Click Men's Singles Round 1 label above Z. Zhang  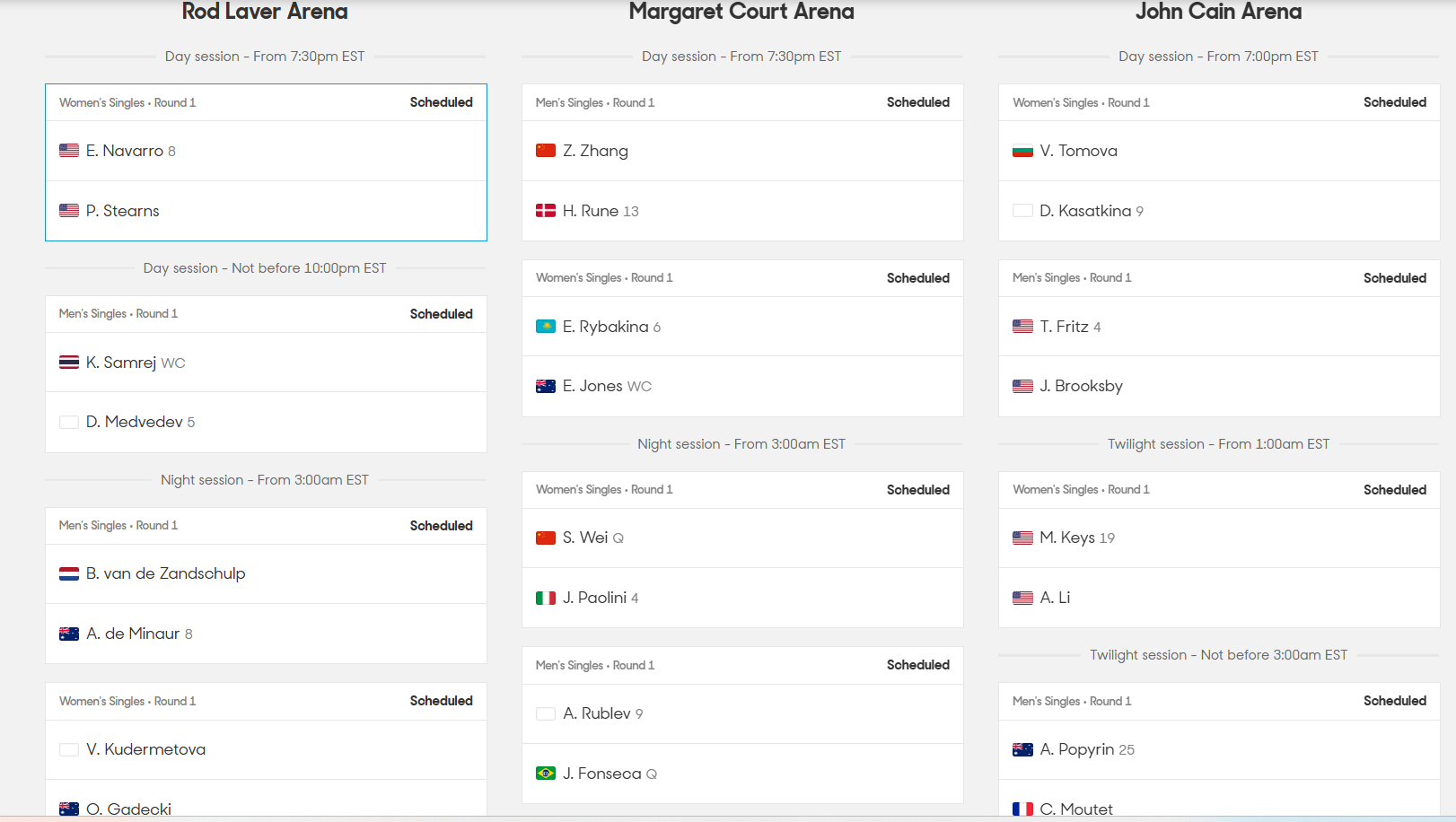pos(595,102)
